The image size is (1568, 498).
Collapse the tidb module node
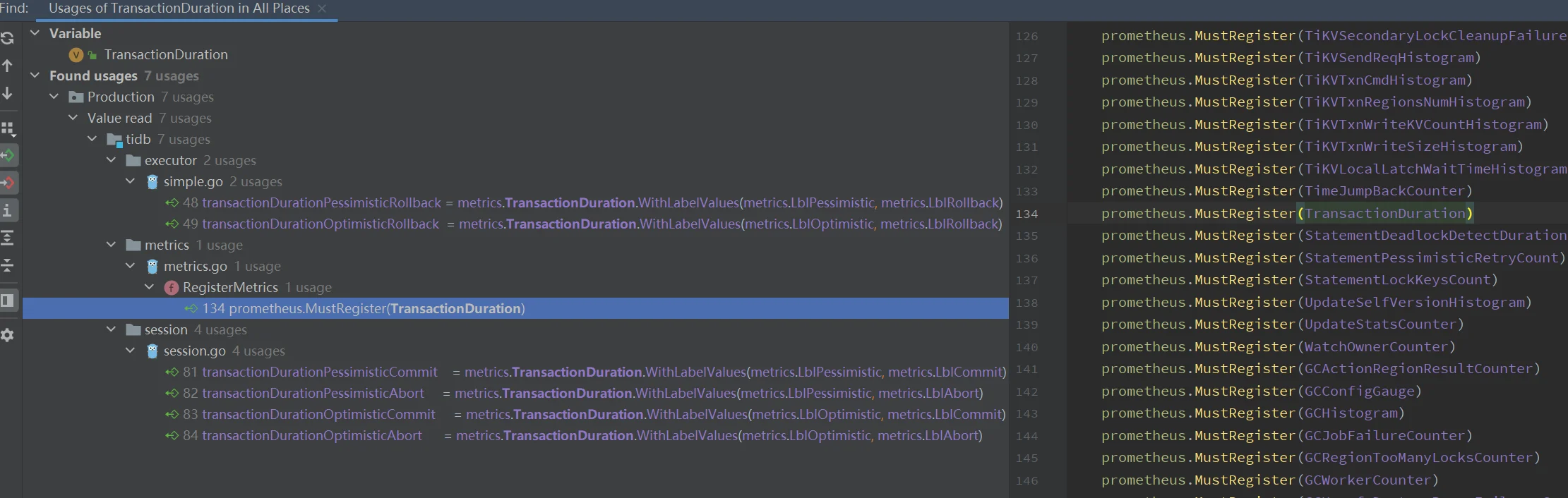click(92, 138)
